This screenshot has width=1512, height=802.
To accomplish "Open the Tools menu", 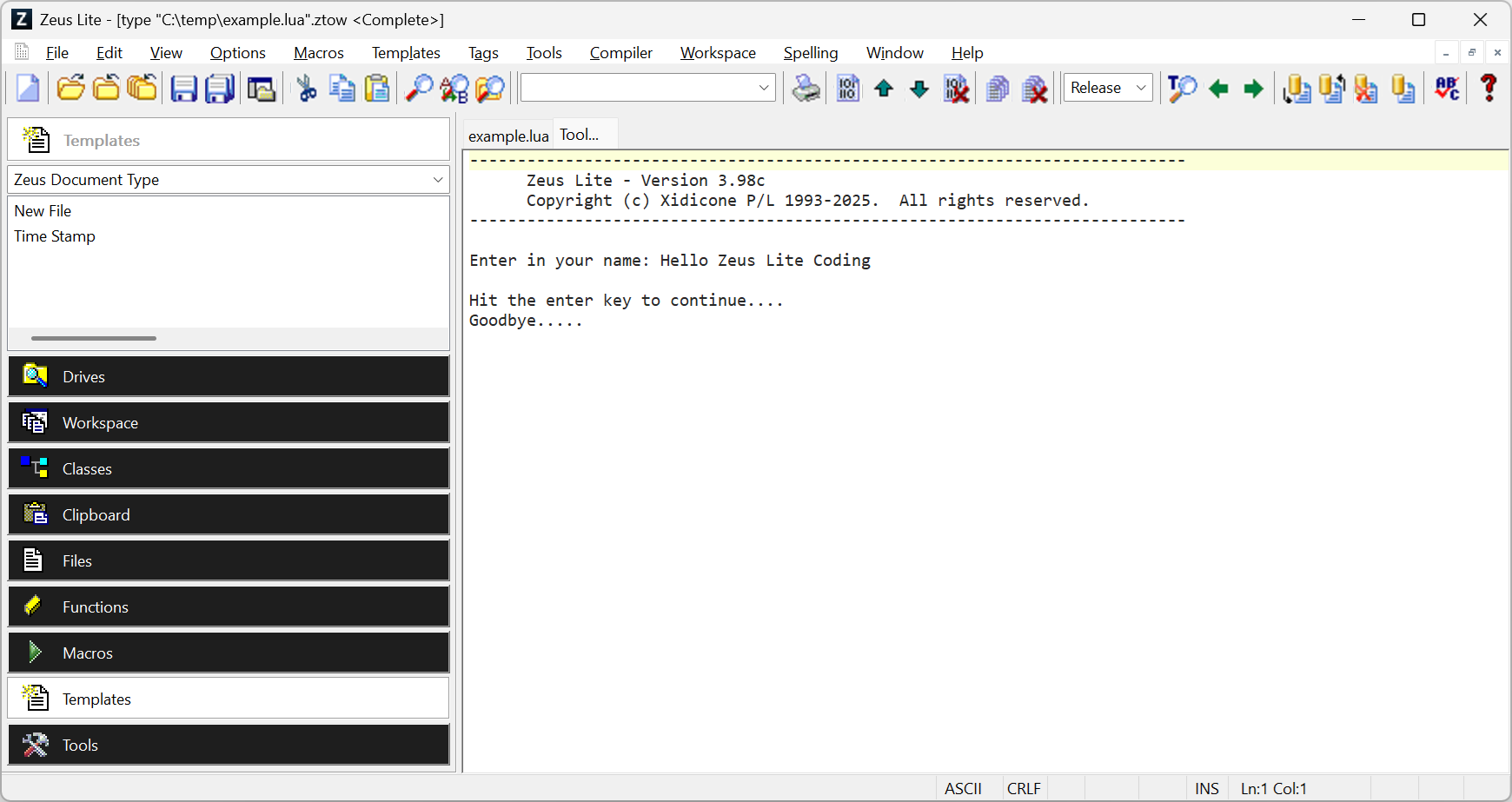I will [544, 53].
